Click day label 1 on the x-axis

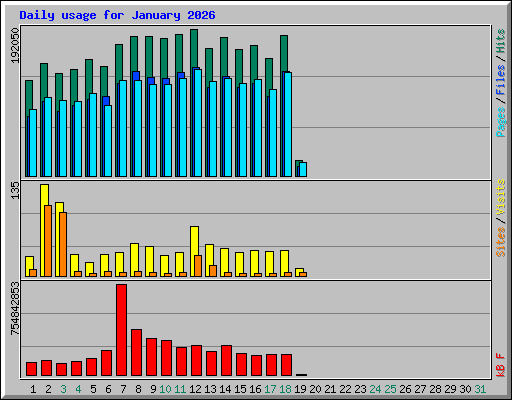33,389
